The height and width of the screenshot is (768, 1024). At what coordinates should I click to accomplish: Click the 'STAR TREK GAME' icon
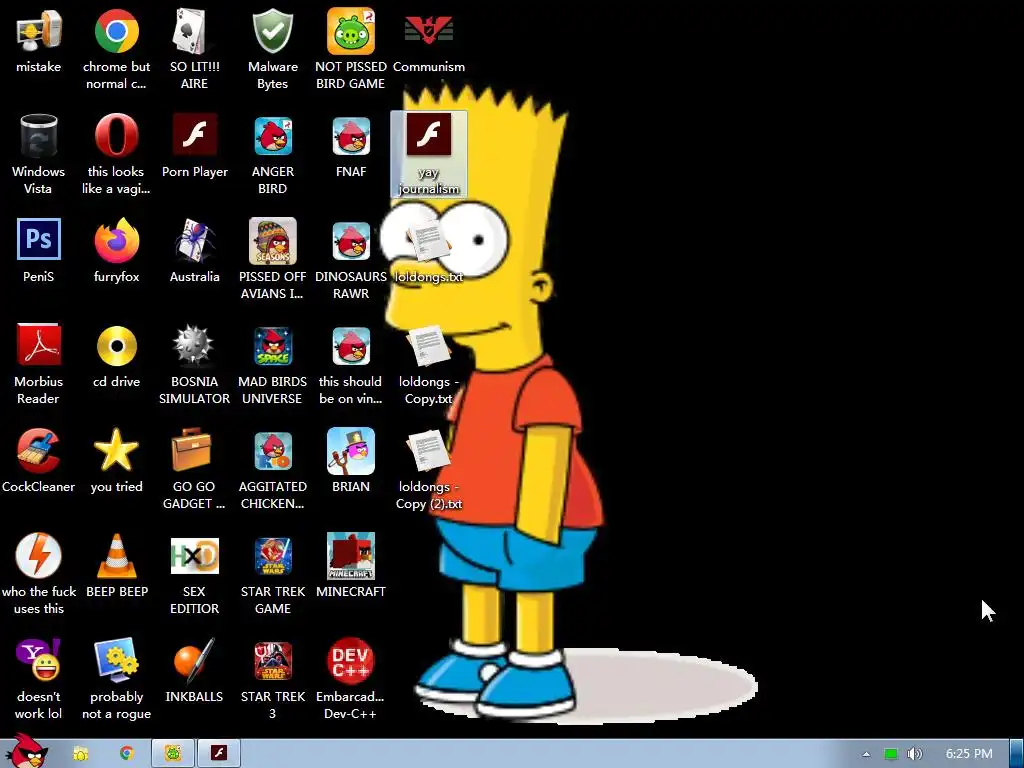click(273, 556)
